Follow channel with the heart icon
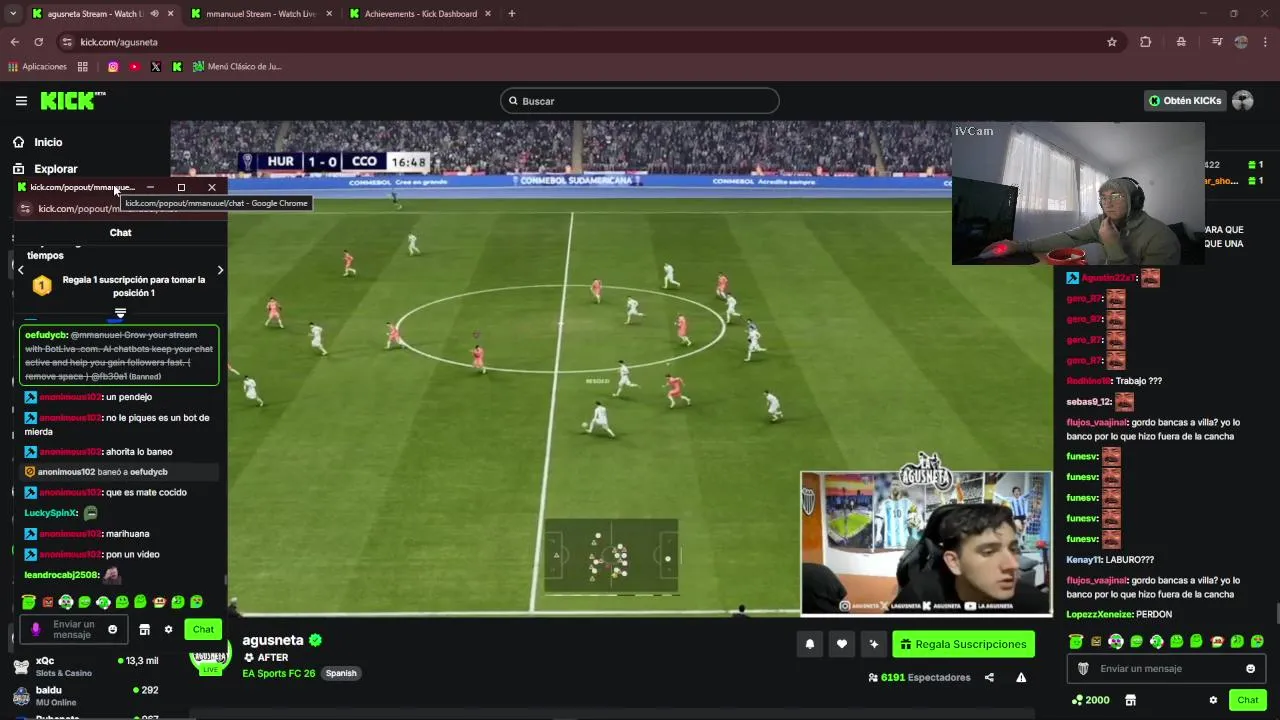 tap(842, 644)
